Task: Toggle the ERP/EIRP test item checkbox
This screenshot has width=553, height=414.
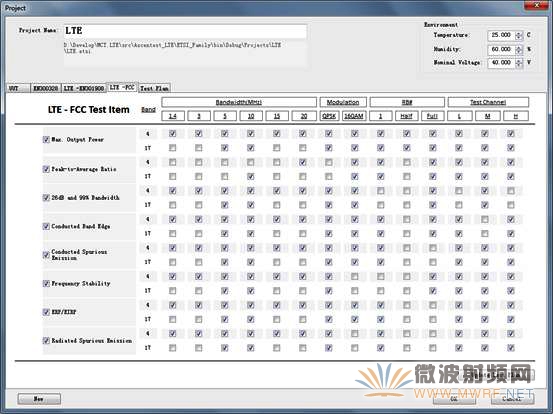Action: pyautogui.click(x=46, y=312)
